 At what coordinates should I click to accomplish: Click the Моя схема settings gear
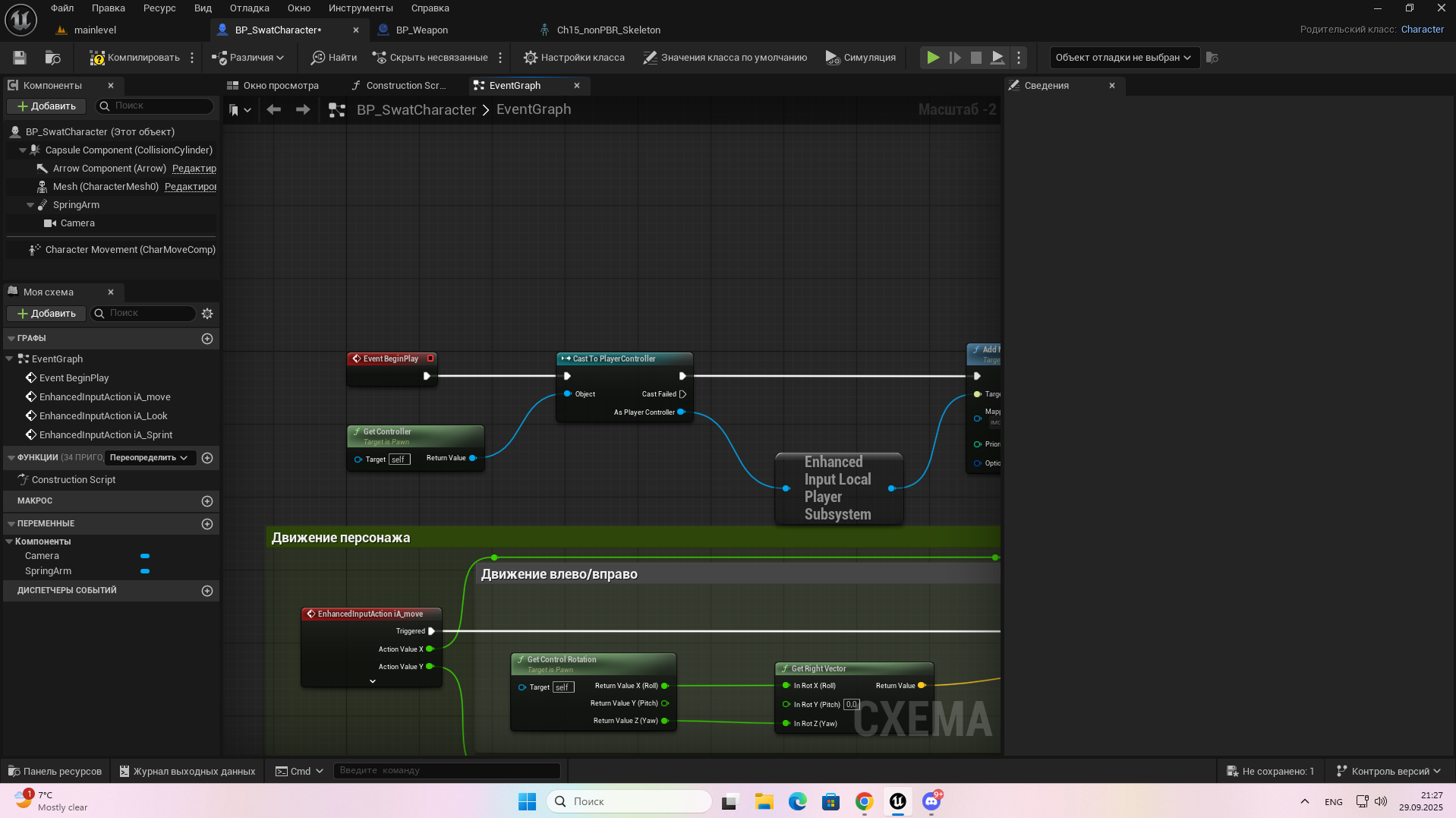tap(207, 314)
